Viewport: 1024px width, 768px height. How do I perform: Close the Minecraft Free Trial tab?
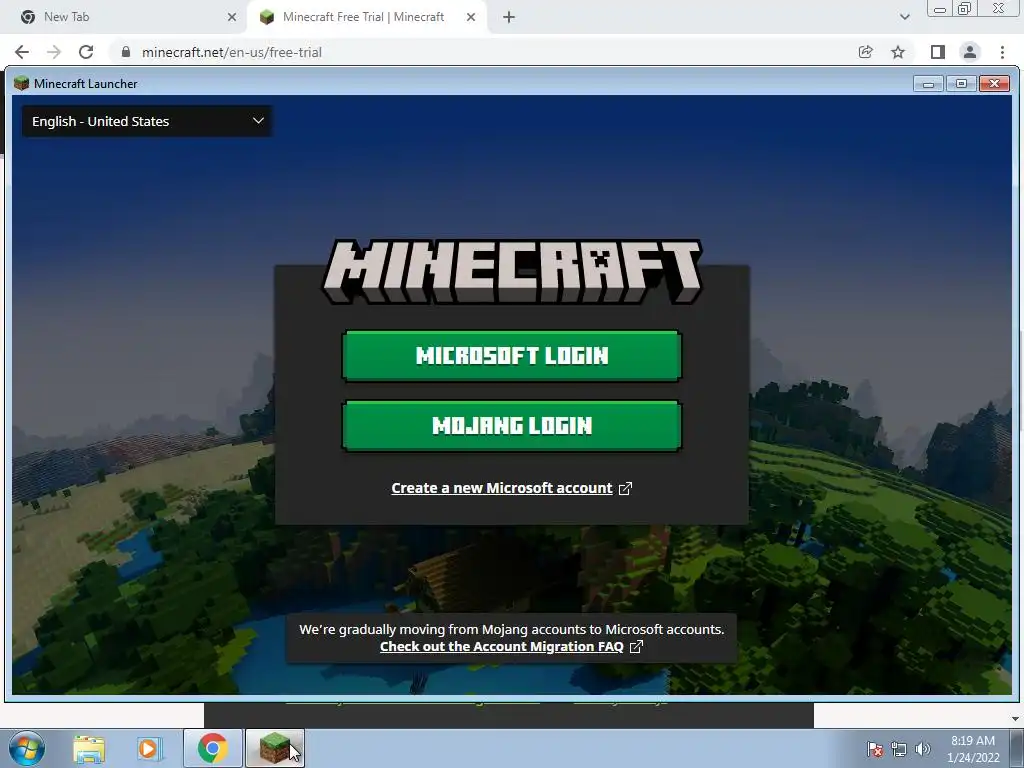pyautogui.click(x=471, y=18)
